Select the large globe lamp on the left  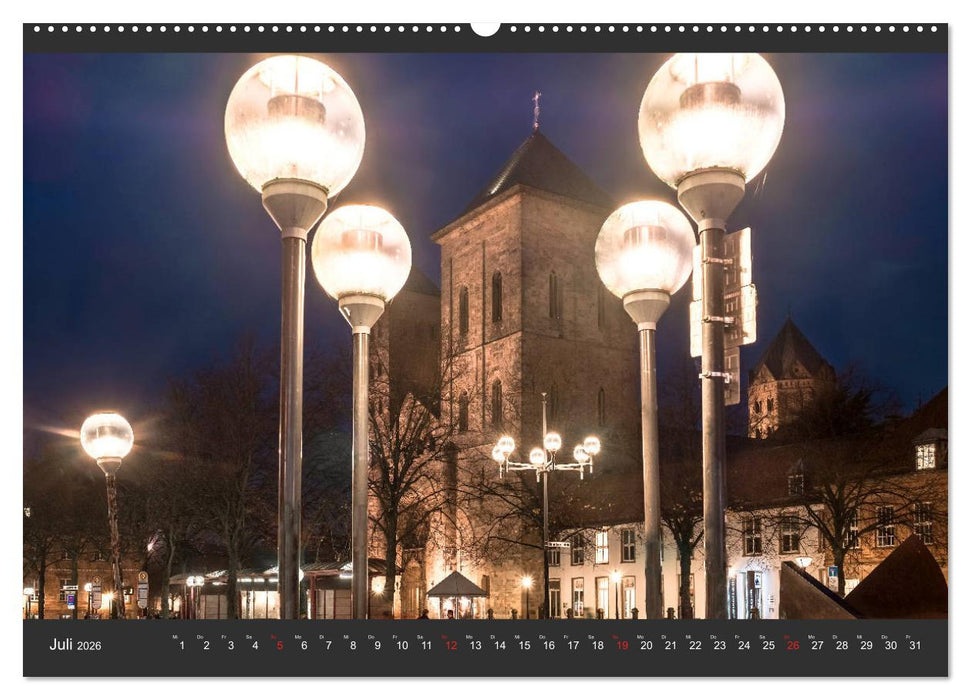pos(290,120)
